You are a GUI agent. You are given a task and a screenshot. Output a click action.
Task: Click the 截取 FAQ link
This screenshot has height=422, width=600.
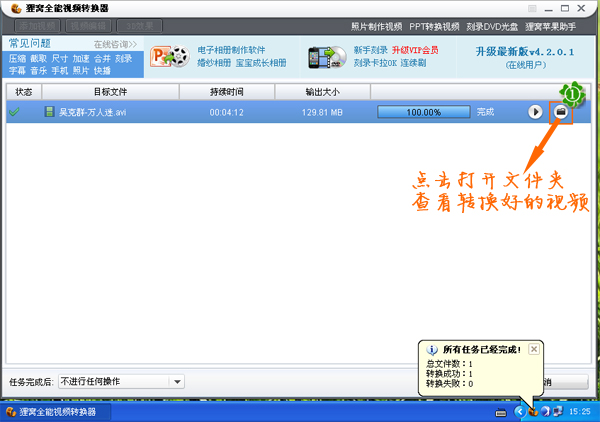39,59
